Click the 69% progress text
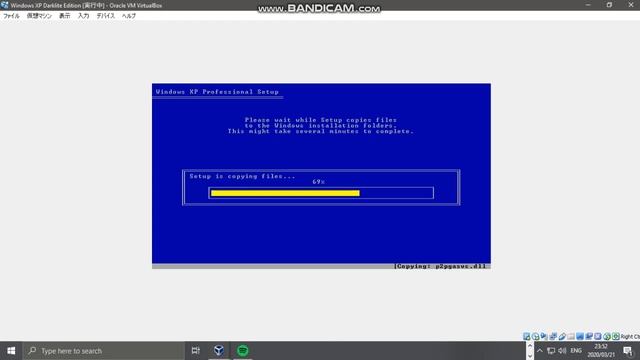This screenshot has height=360, width=640. pos(318,182)
